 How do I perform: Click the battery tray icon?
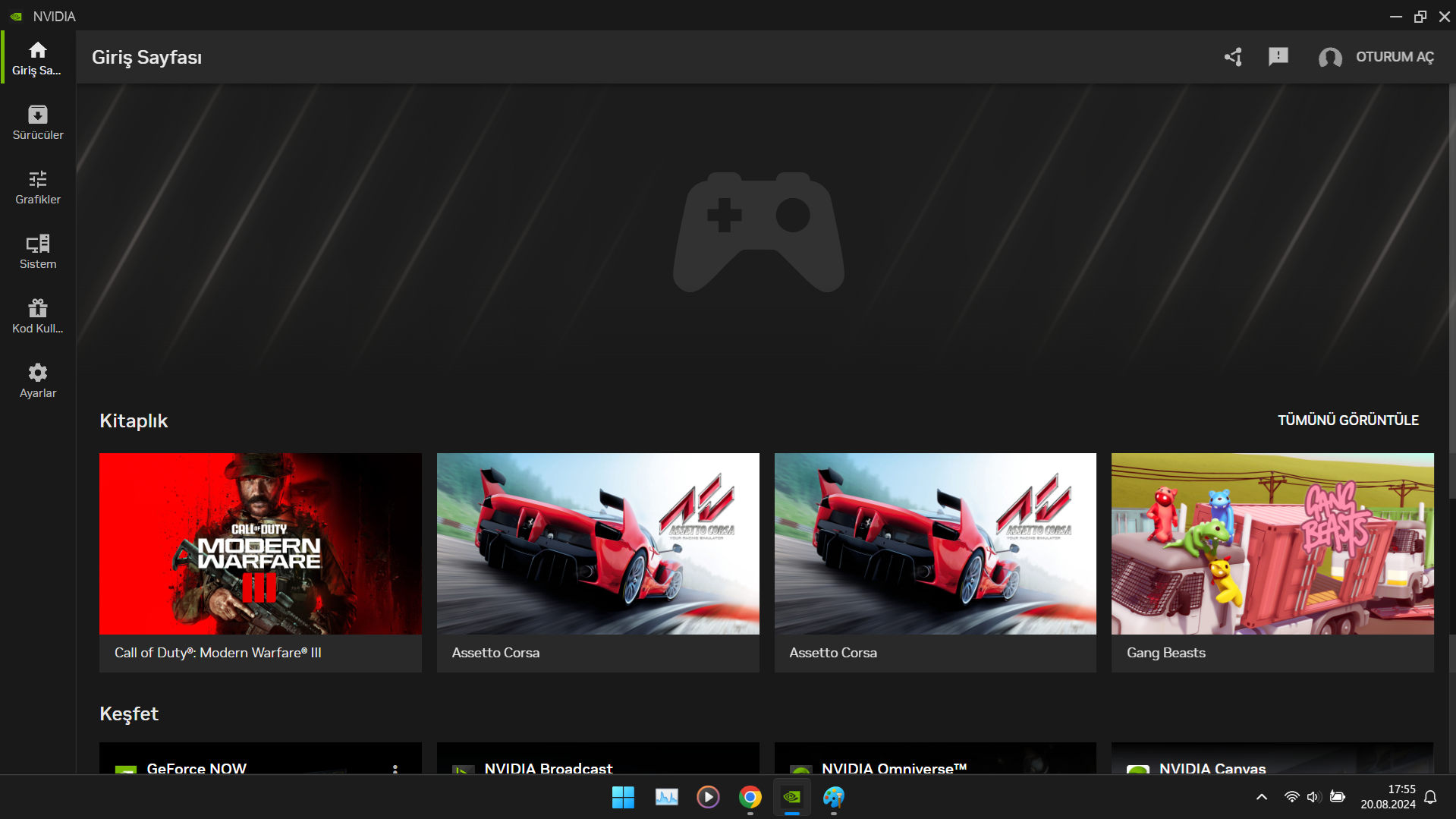[x=1338, y=797]
